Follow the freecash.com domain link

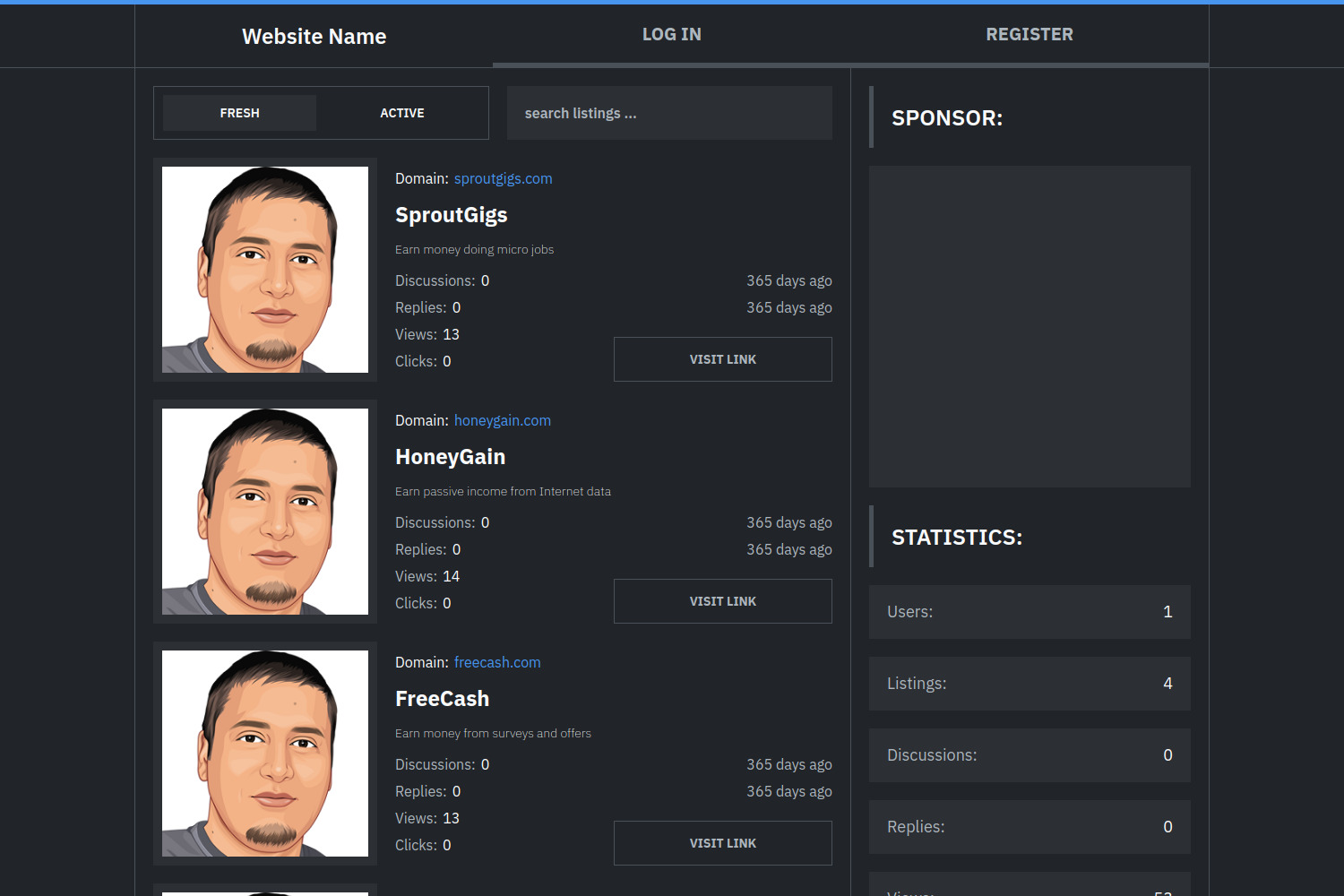tap(497, 663)
